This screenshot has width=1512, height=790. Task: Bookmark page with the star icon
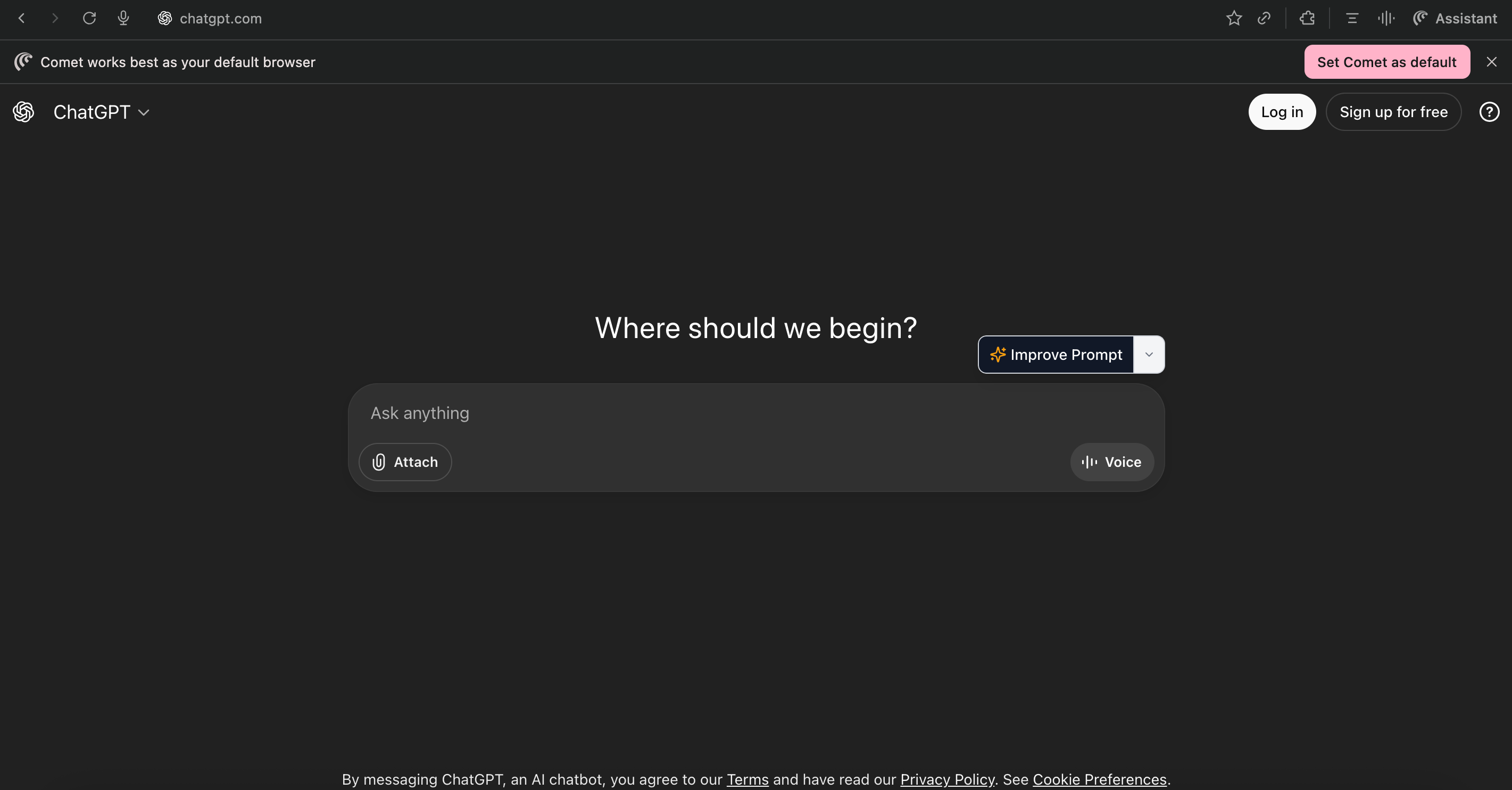pos(1234,18)
